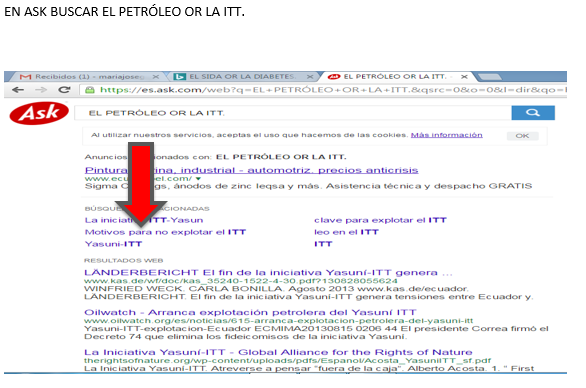Reload the page with the refresh icon
This screenshot has height=388, width=586.
coord(64,90)
